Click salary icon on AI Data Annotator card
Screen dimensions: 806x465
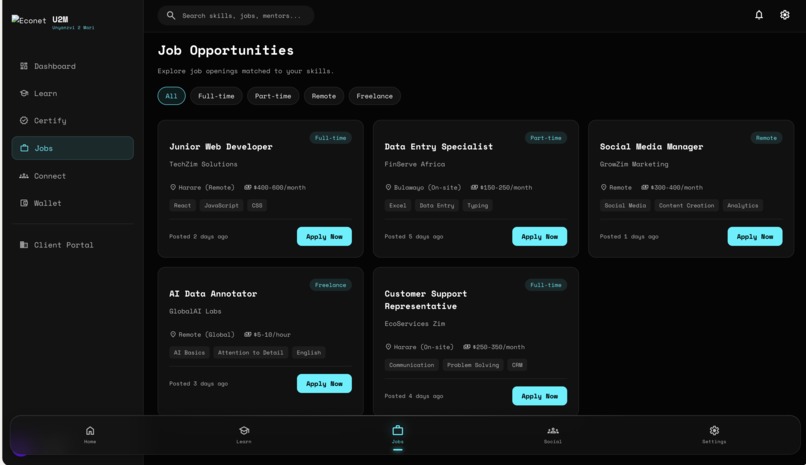247,334
